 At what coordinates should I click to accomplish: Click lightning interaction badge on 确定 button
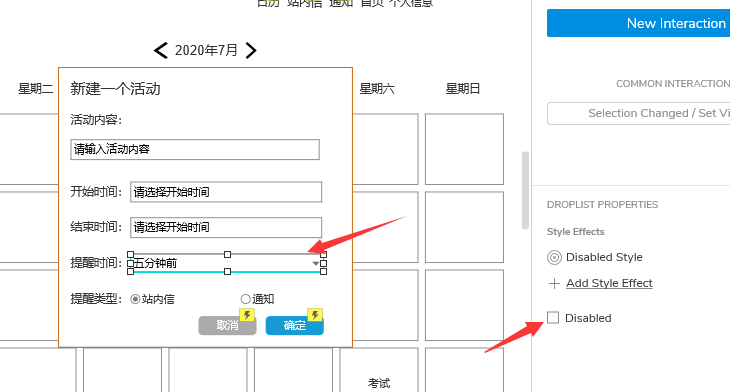point(315,315)
